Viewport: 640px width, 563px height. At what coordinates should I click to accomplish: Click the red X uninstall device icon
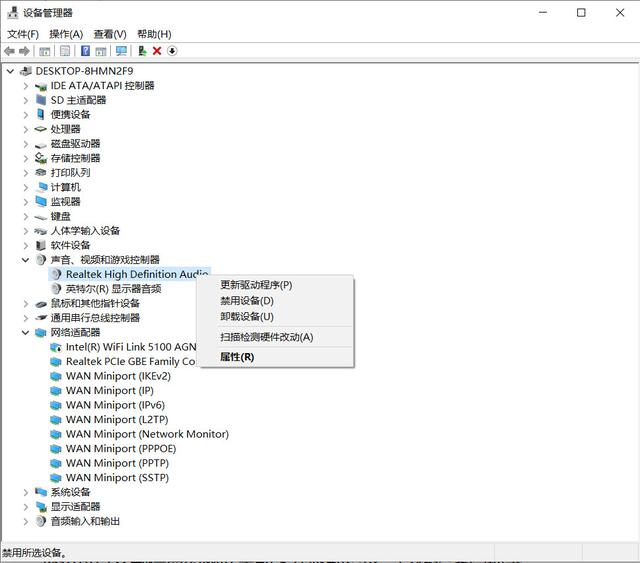tap(157, 51)
